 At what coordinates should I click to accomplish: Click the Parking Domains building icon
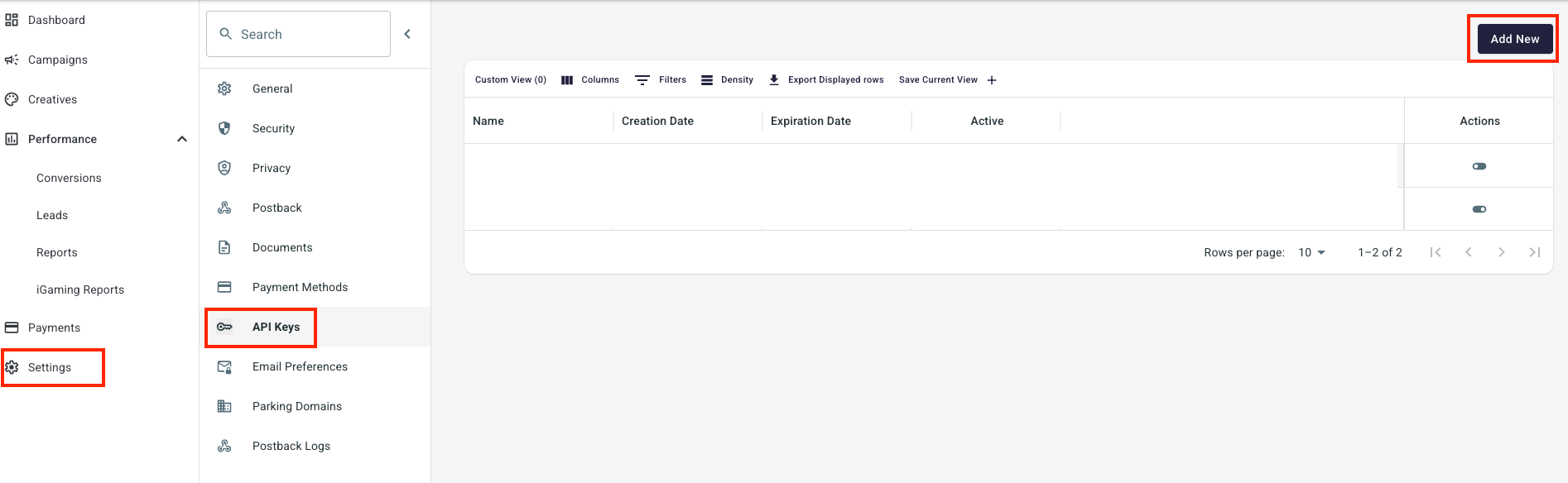(x=224, y=406)
